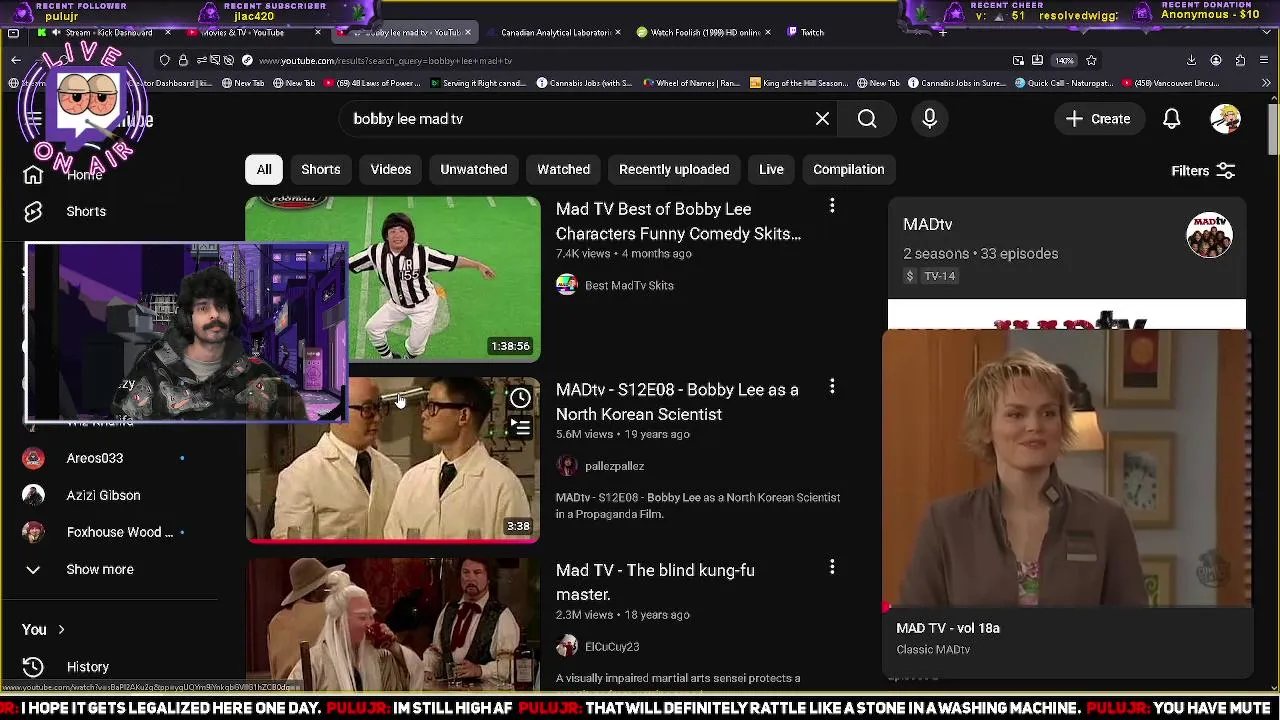The height and width of the screenshot is (720, 1280).
Task: Open ElCuCuy23 channel
Action: click(612, 646)
